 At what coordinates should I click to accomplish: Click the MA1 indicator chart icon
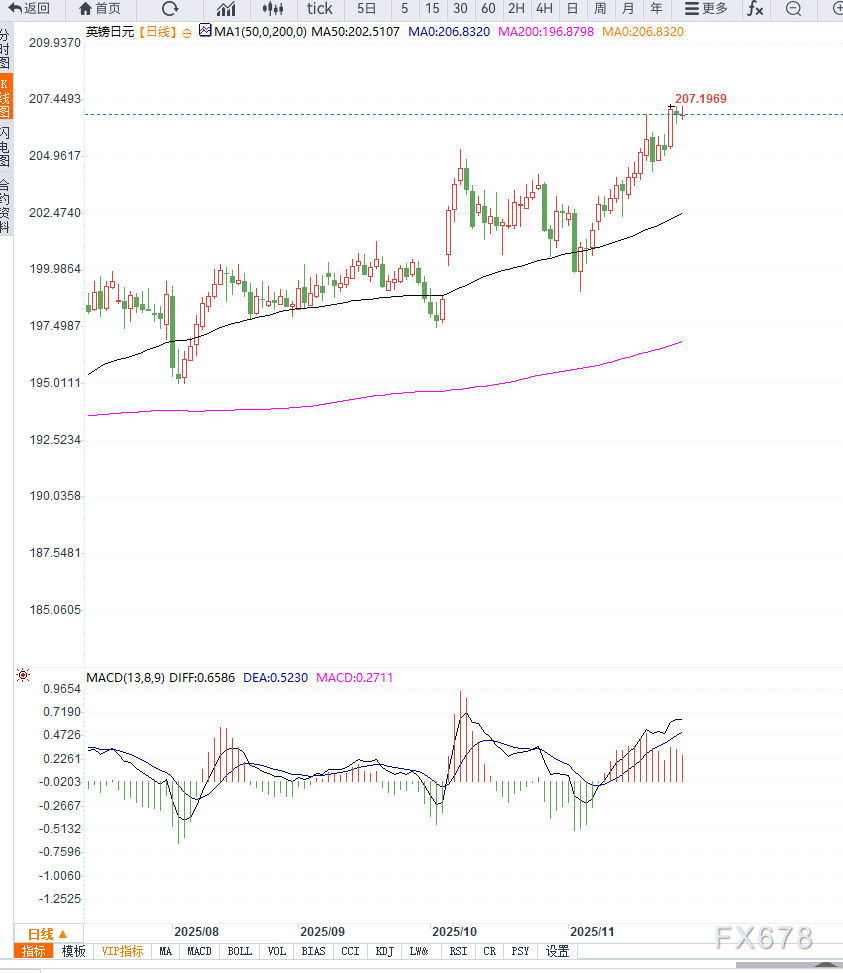(x=205, y=31)
